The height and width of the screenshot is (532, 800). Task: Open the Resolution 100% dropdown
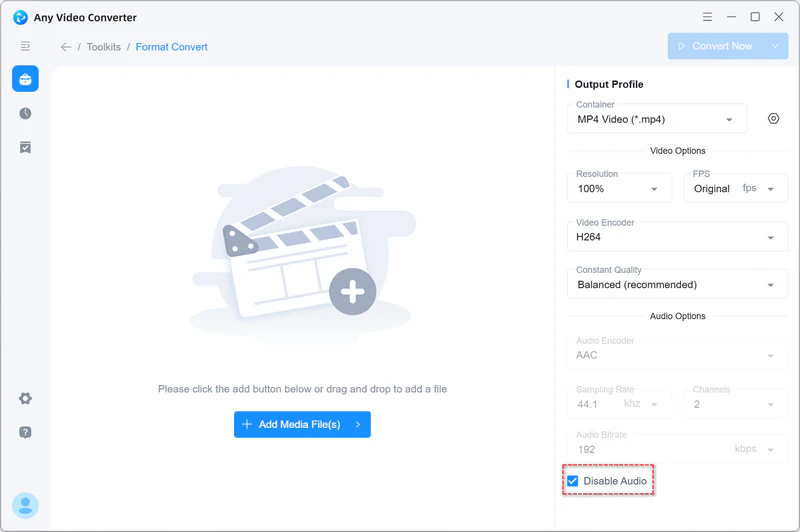pos(619,188)
